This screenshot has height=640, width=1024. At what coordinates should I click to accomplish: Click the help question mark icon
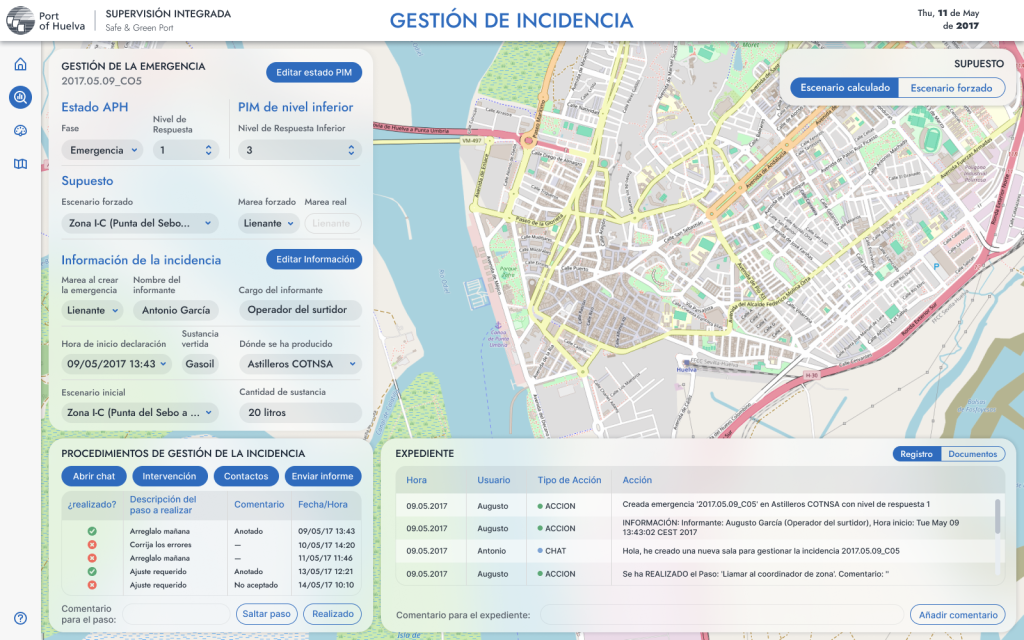(x=20, y=618)
